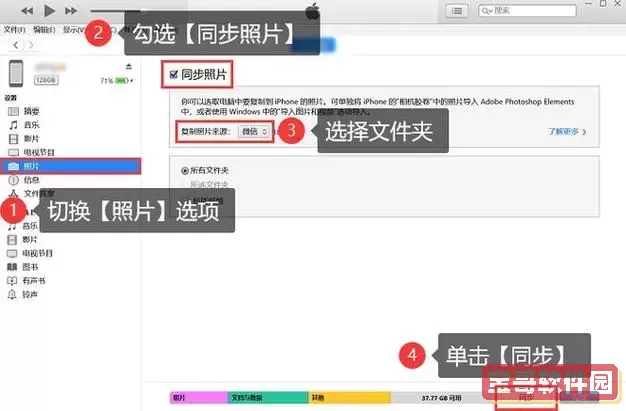This screenshot has width=626, height=411.
Task: Open the 编辑(E) menu
Action: pyautogui.click(x=44, y=30)
